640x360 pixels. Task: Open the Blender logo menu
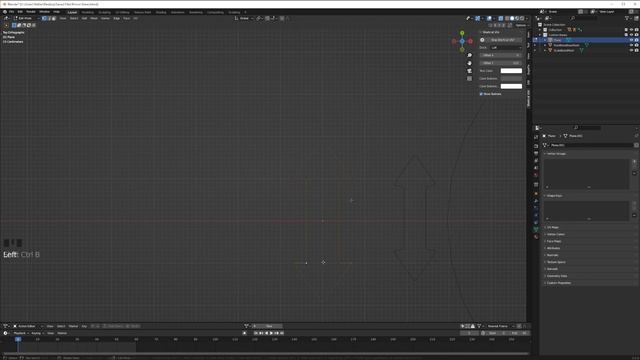4,12
